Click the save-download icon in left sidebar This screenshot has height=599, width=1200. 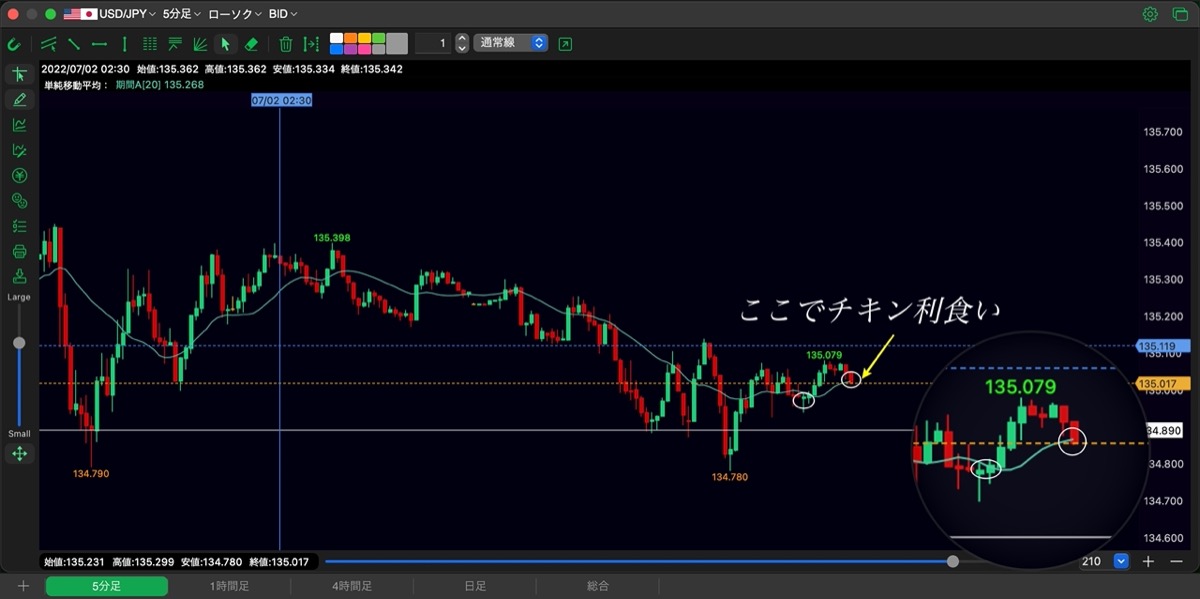tap(19, 276)
